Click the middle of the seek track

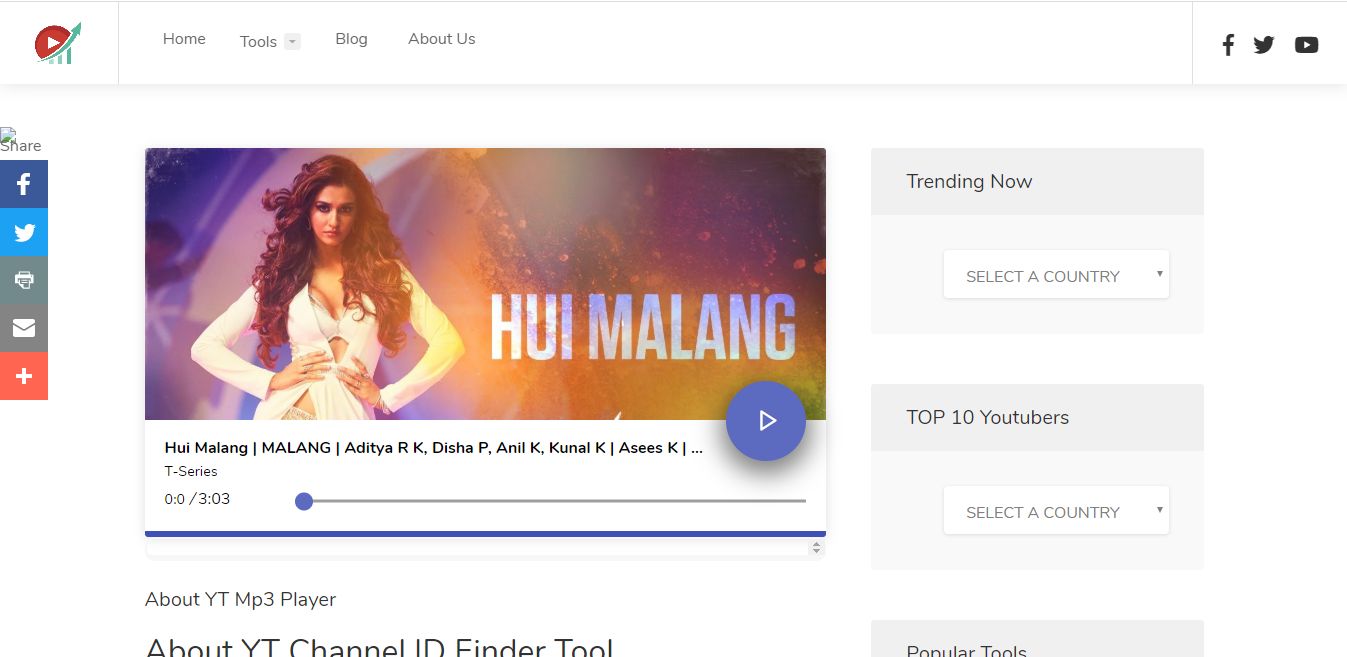pyautogui.click(x=551, y=501)
